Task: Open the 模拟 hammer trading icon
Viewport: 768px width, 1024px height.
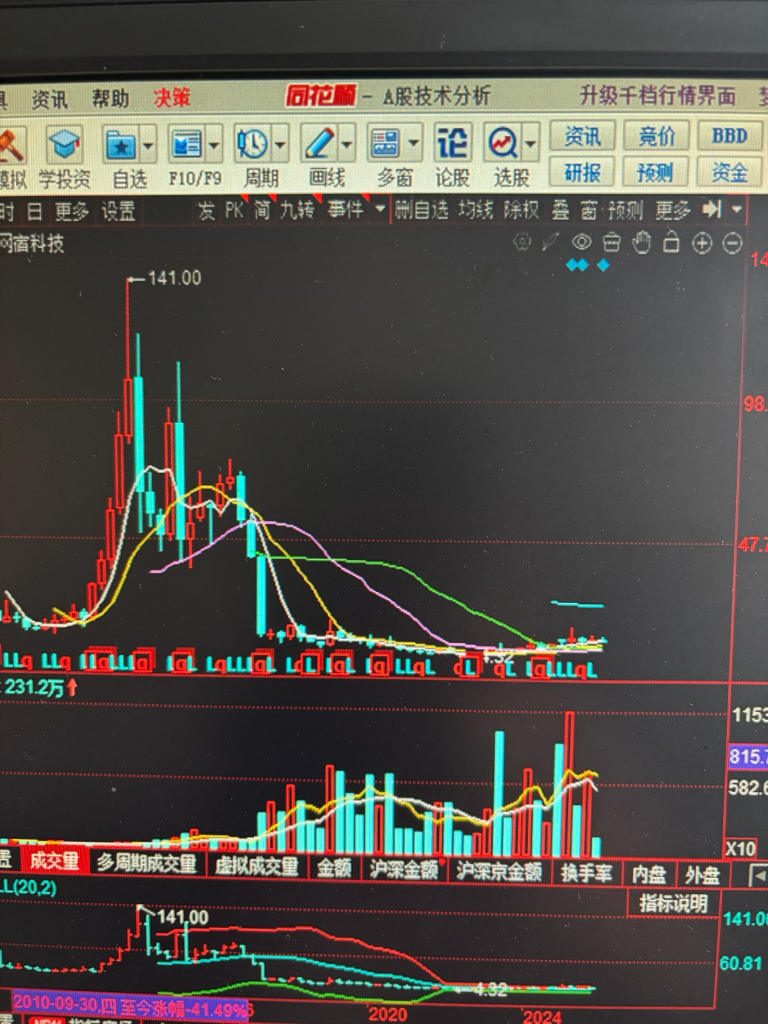Action: tap(11, 145)
